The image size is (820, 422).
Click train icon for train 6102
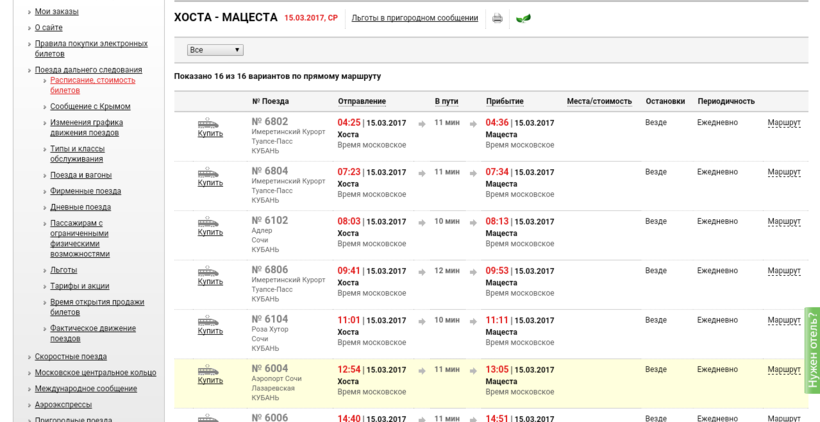[x=209, y=221]
